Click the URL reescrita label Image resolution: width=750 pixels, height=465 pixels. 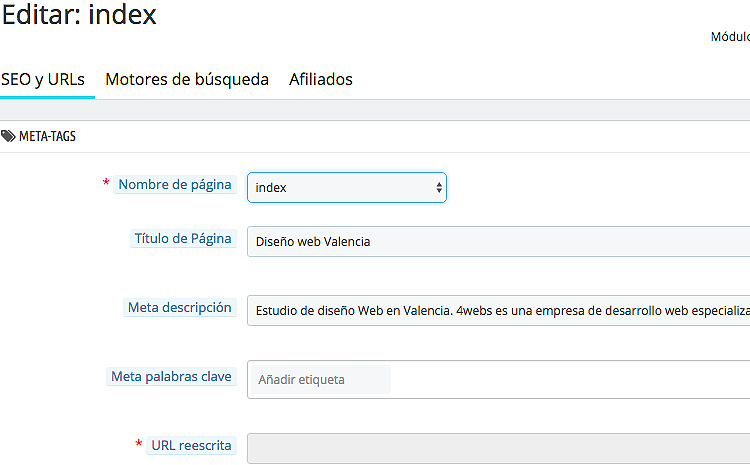pyautogui.click(x=191, y=445)
